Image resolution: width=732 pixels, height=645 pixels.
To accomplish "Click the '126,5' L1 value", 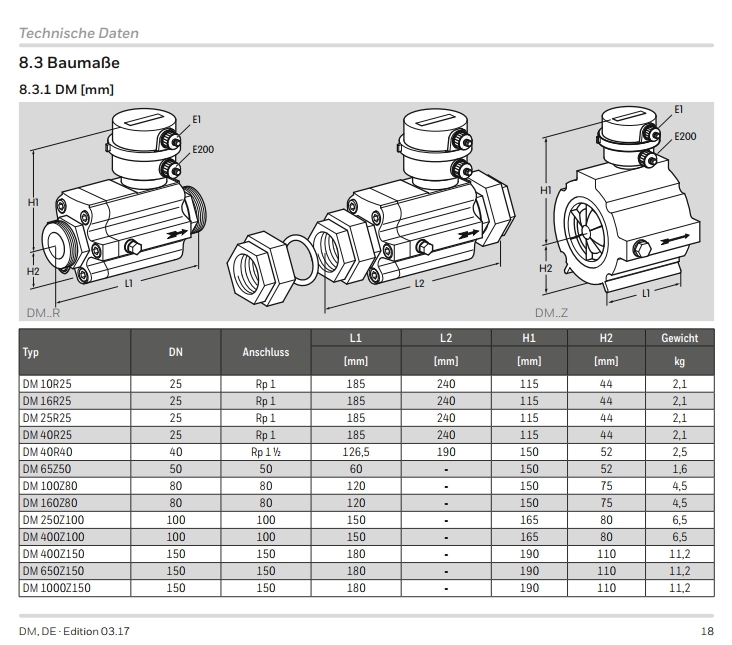I will 356,452.
